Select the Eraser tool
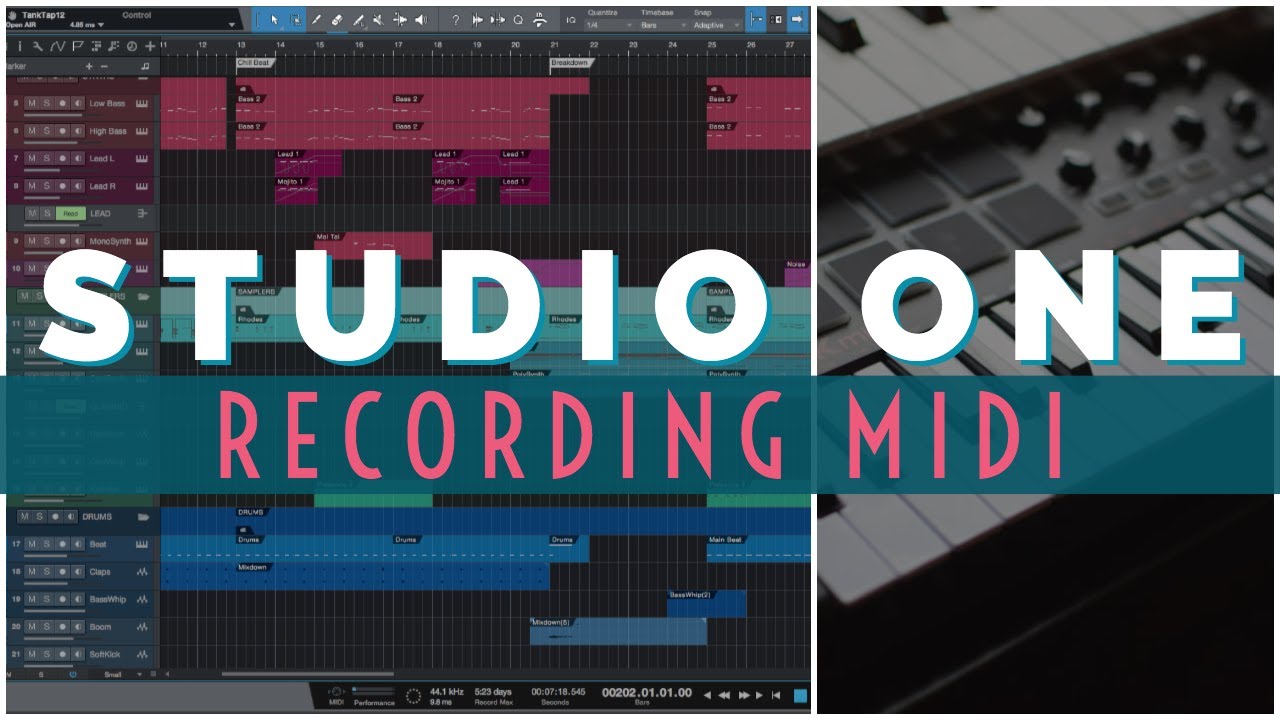Screen dimensions: 1280x720 click(337, 19)
